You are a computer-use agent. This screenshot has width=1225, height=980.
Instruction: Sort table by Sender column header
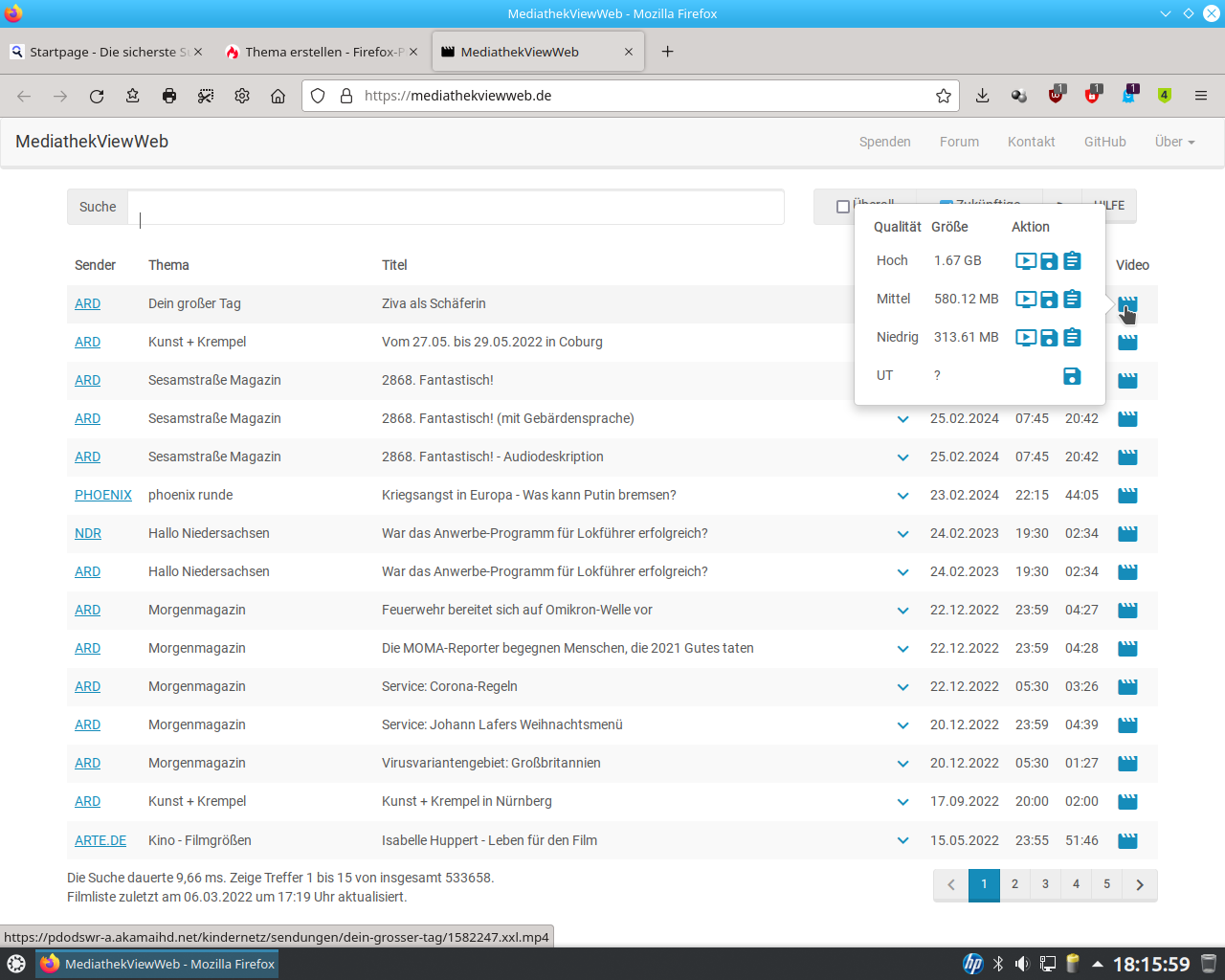(95, 265)
